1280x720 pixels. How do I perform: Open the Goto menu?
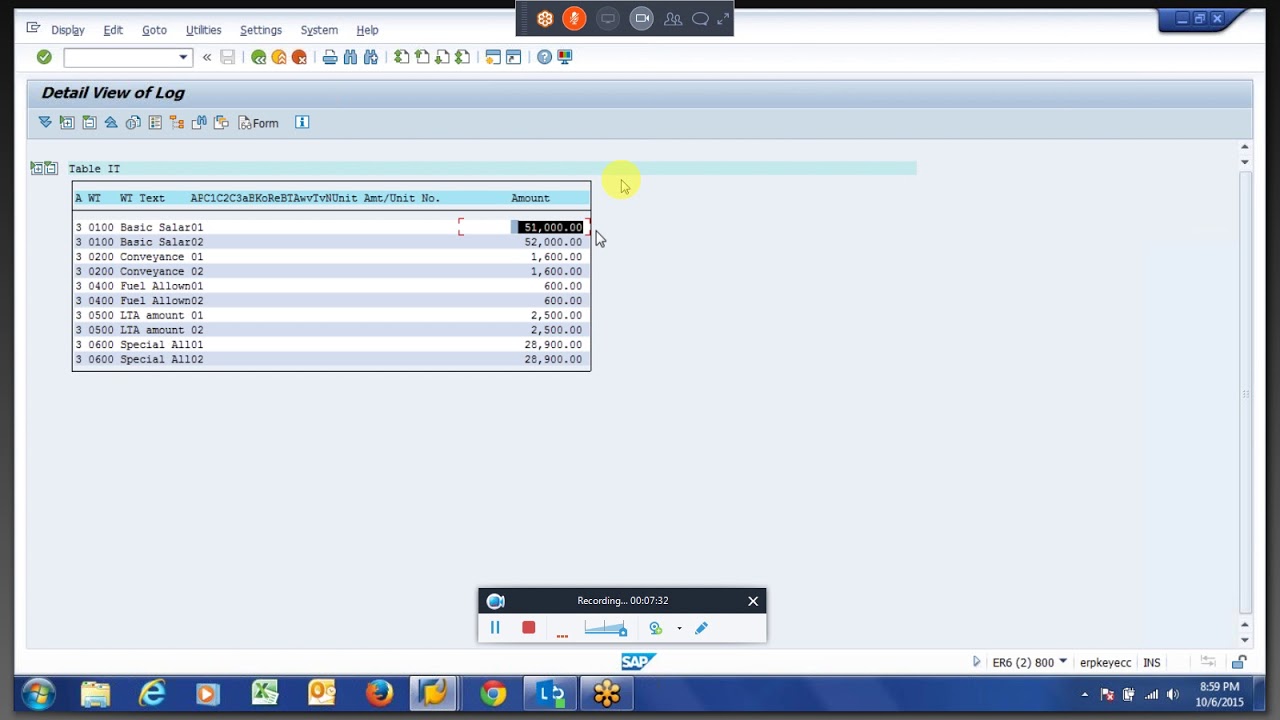(154, 30)
